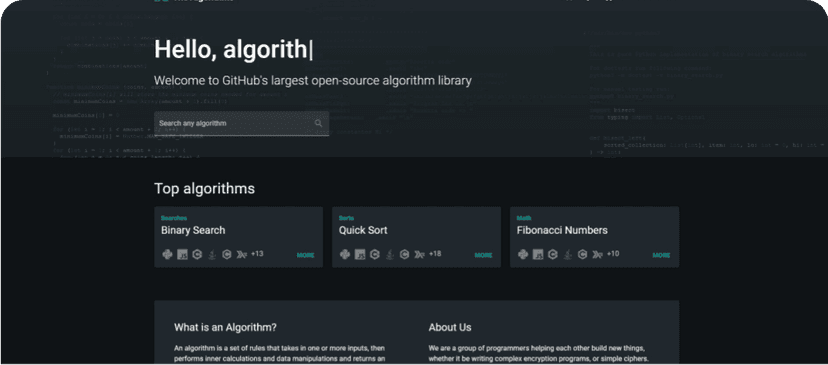Image resolution: width=828 pixels, height=365 pixels.
Task: Open Java implementation of Quick Sort
Action: point(390,255)
